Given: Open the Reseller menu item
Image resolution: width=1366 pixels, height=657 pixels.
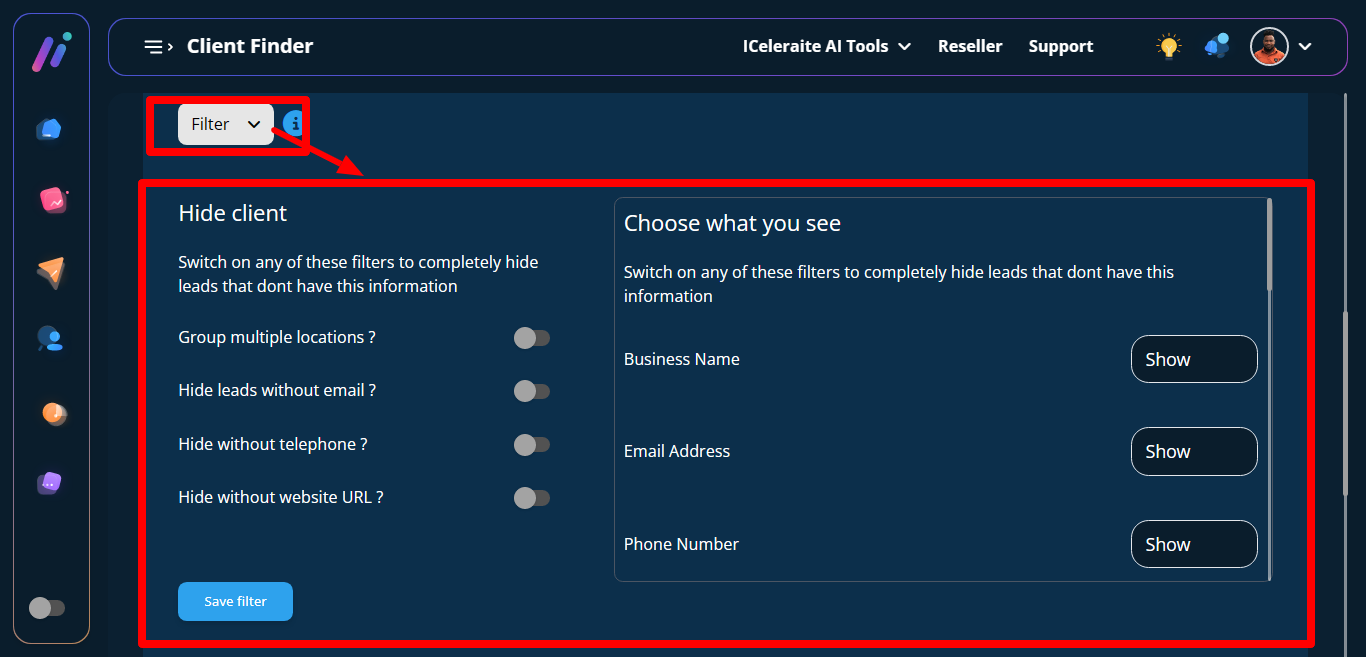Looking at the screenshot, I should point(969,46).
